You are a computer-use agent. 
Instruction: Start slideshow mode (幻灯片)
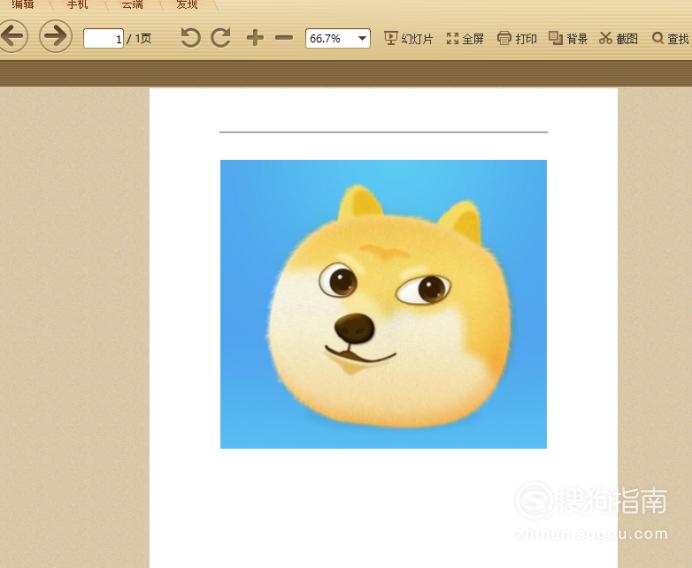click(408, 38)
